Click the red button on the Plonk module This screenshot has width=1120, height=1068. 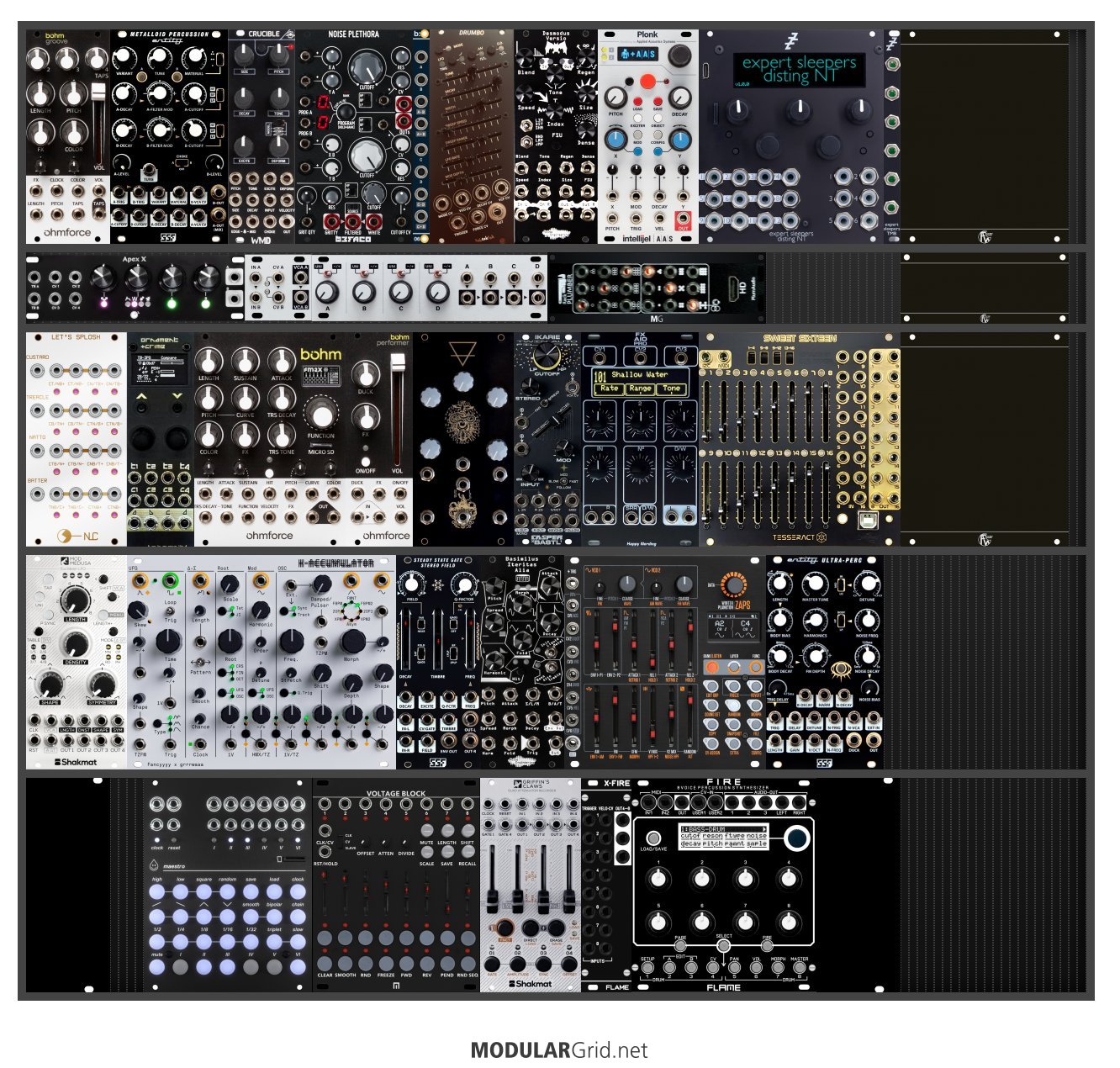pyautogui.click(x=647, y=82)
